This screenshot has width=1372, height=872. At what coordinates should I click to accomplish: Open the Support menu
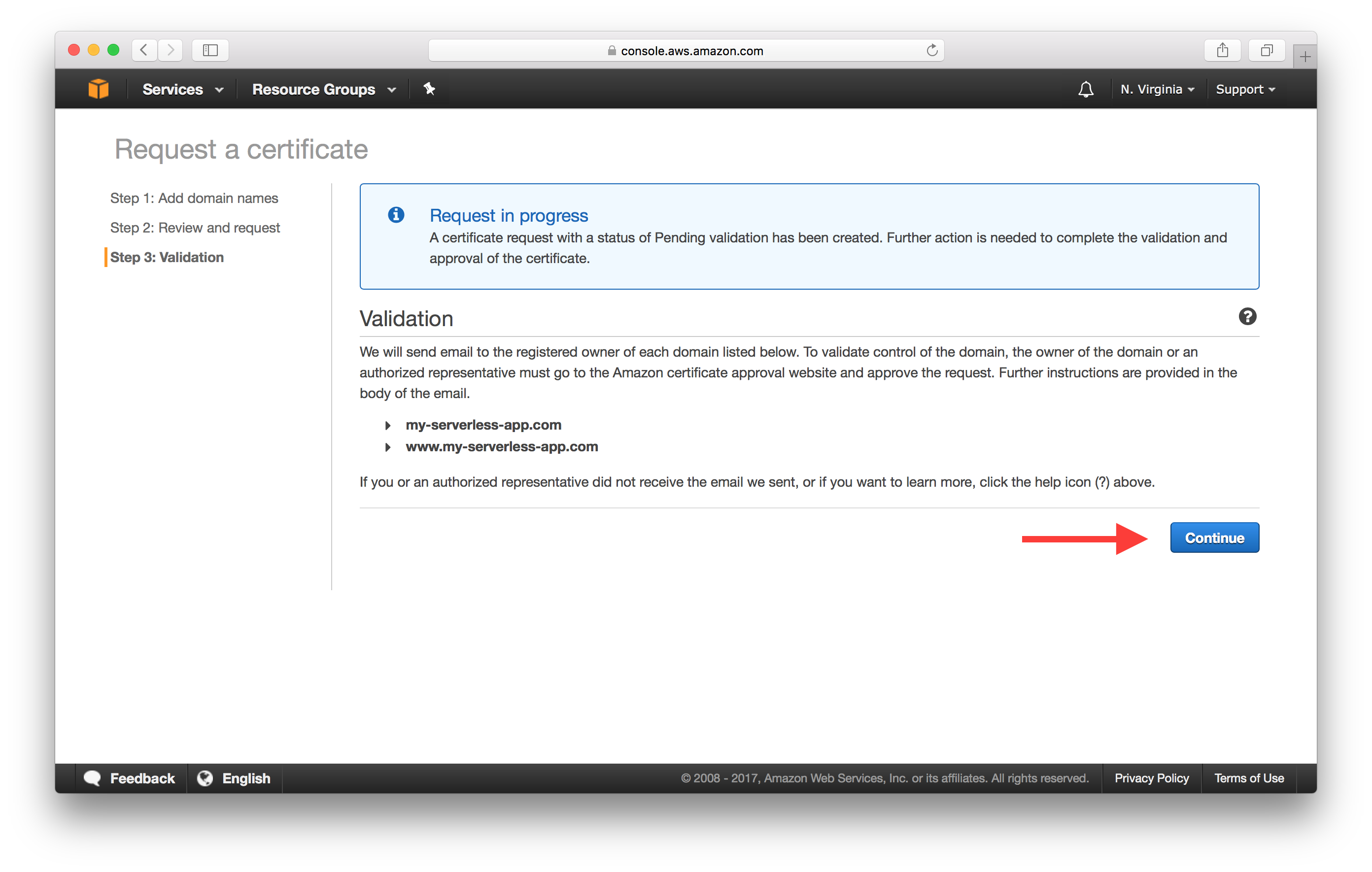(x=1245, y=90)
